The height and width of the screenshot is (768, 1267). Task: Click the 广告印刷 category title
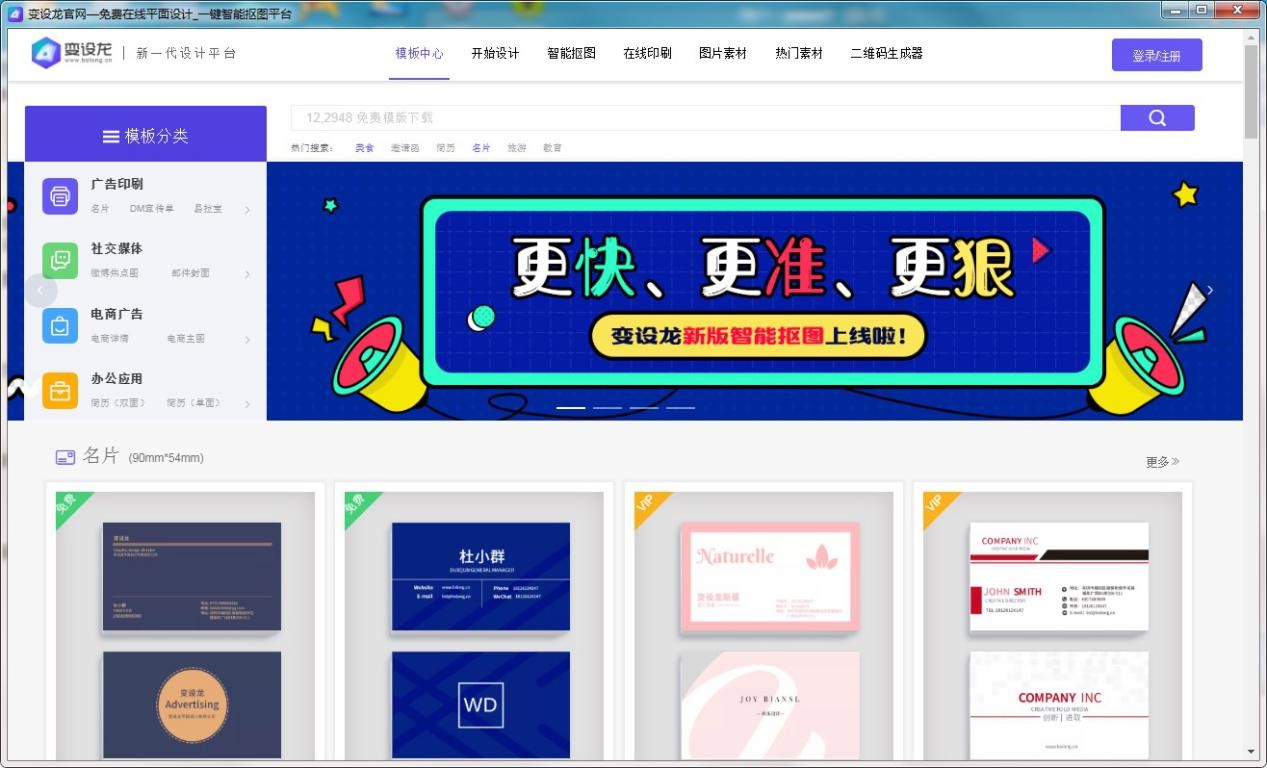[117, 185]
